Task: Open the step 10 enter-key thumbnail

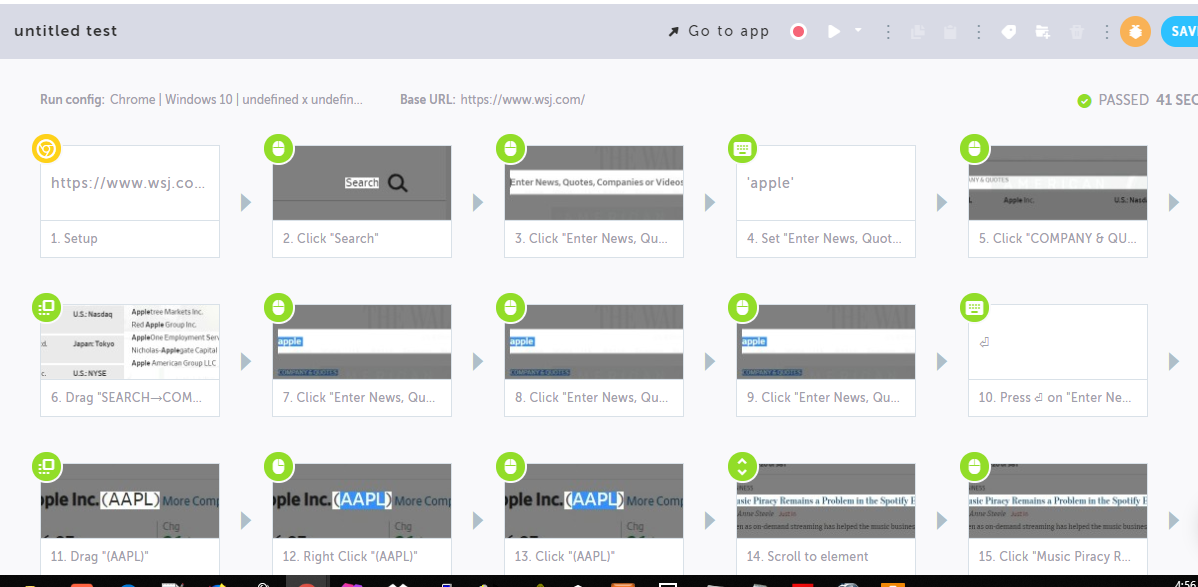Action: tap(1058, 342)
